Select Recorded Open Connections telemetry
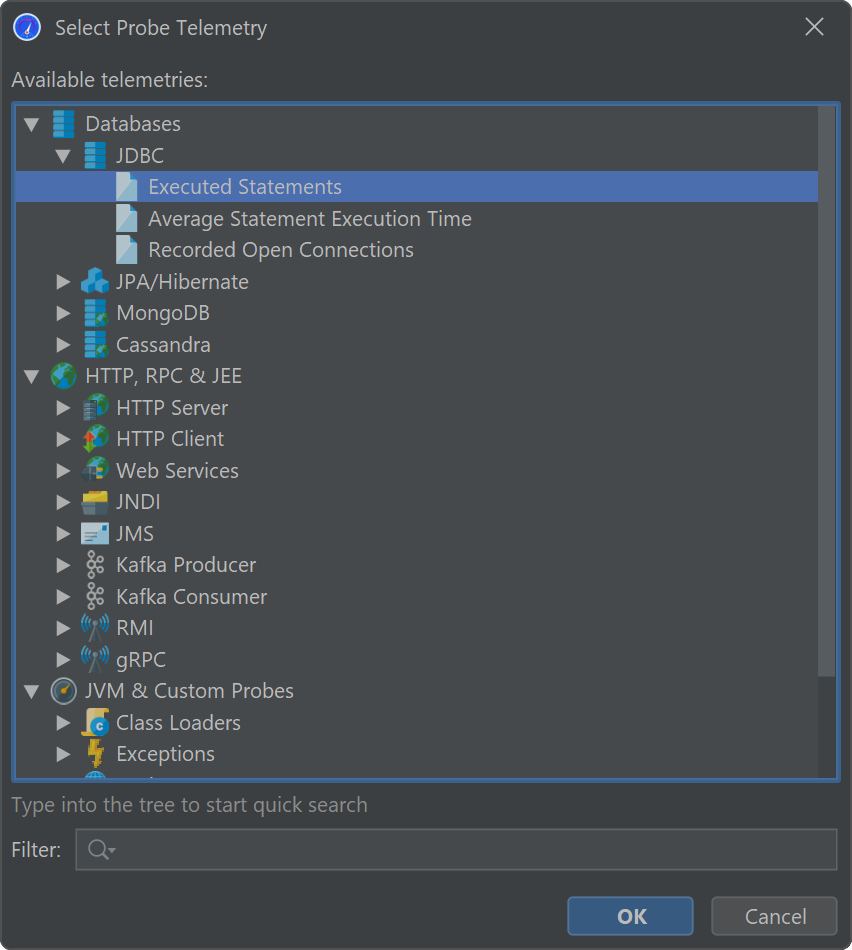Viewport: 852px width, 950px height. point(280,250)
